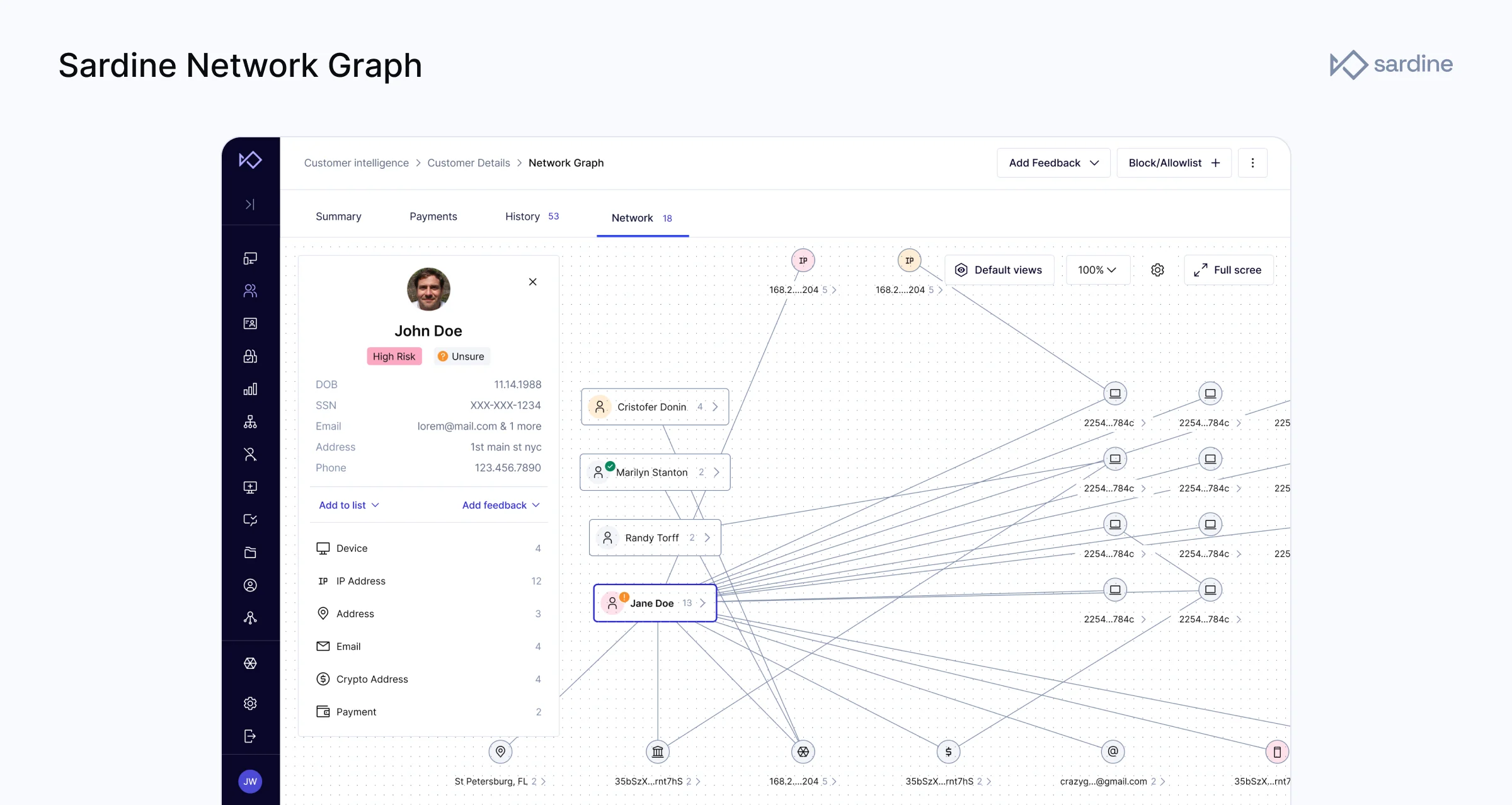1512x805 pixels.
Task: Open the bar chart analytics icon
Action: (250, 389)
